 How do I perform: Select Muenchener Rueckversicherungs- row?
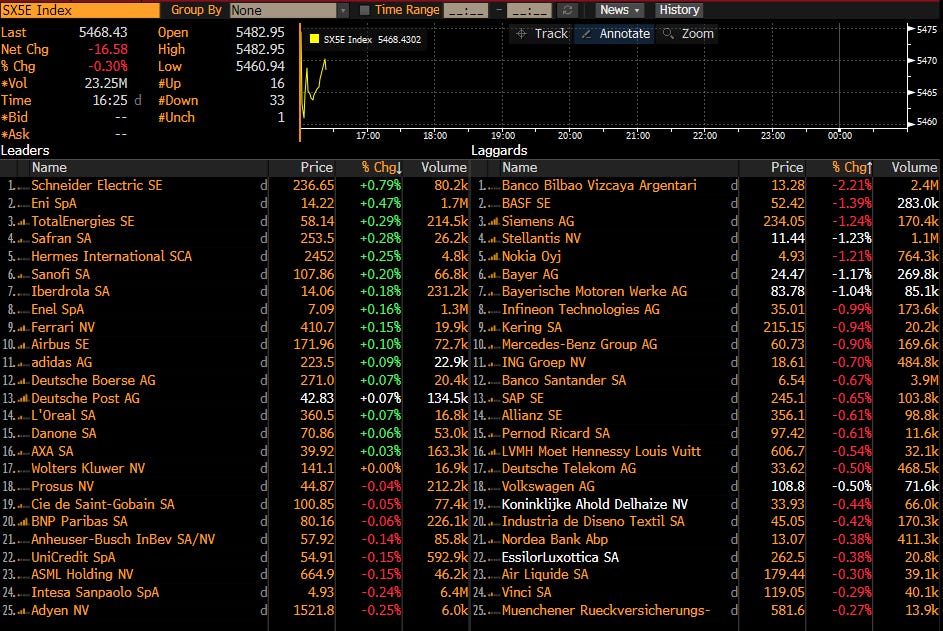pos(705,610)
